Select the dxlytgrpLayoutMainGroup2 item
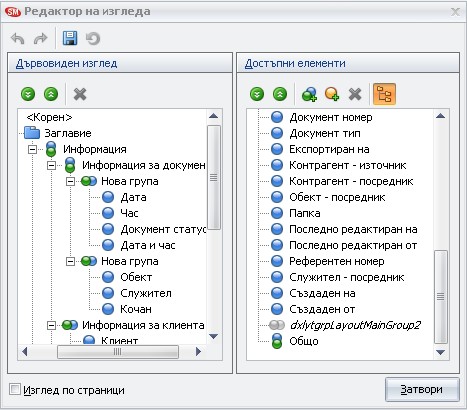This screenshot has width=467, height=410. click(345, 325)
